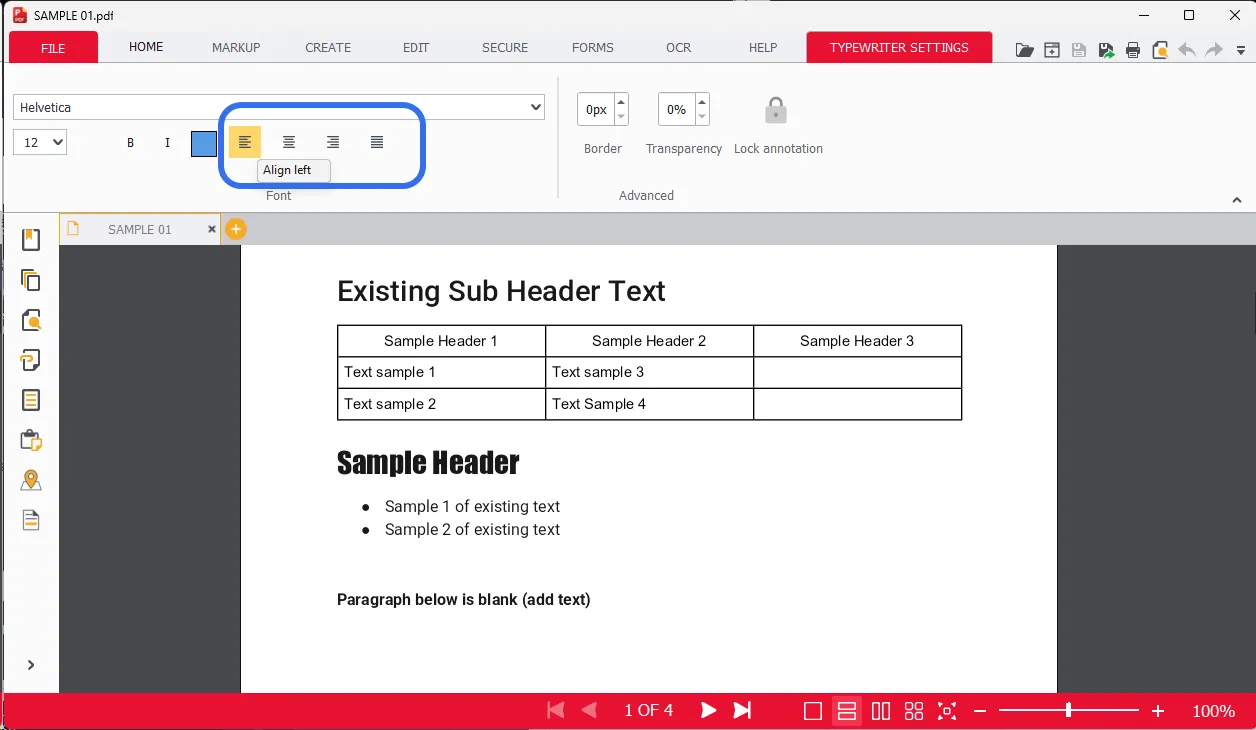The width and height of the screenshot is (1256, 730).
Task: Click the Save As disk with green arrow
Action: tap(1106, 50)
